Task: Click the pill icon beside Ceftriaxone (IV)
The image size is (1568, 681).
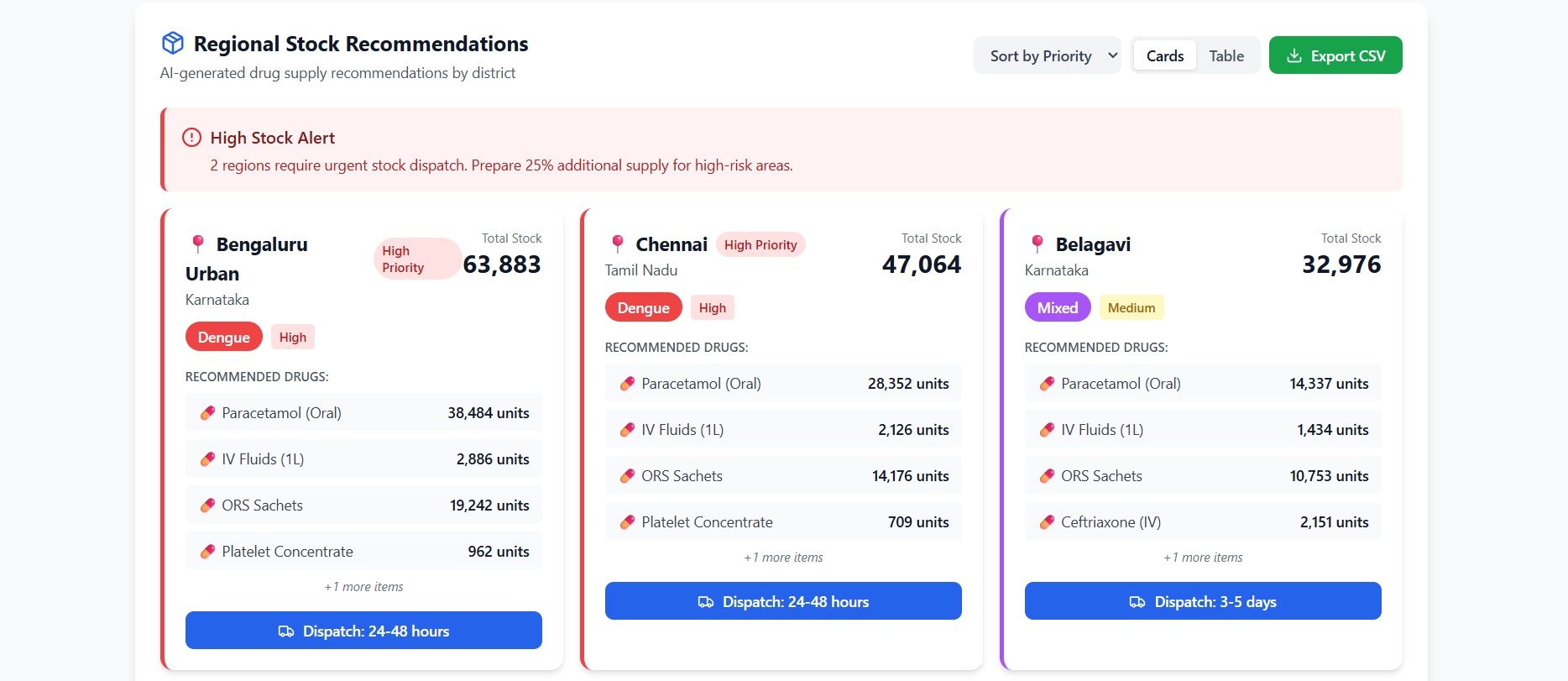Action: tap(1047, 522)
